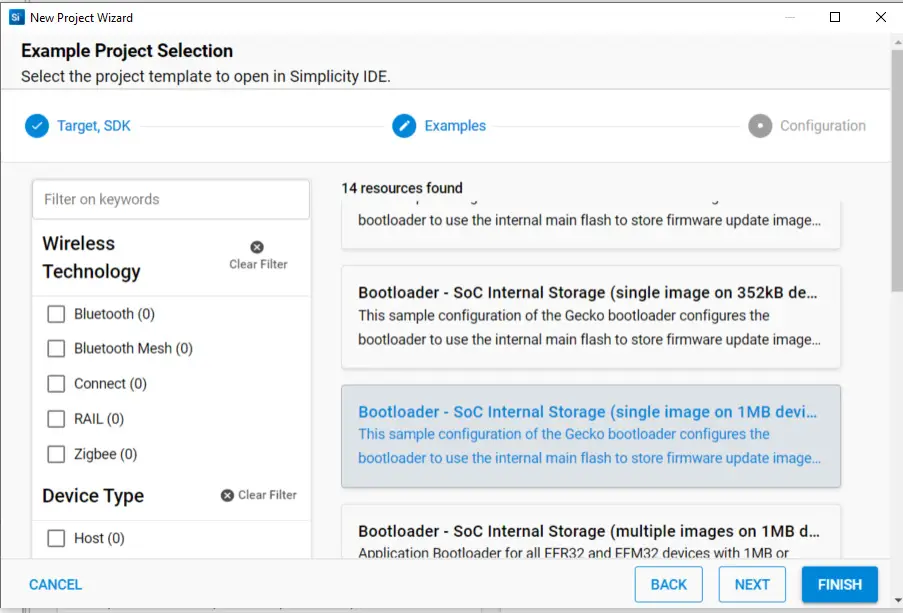Select the Connect checkbox
The width and height of the screenshot is (903, 613).
pyautogui.click(x=56, y=384)
